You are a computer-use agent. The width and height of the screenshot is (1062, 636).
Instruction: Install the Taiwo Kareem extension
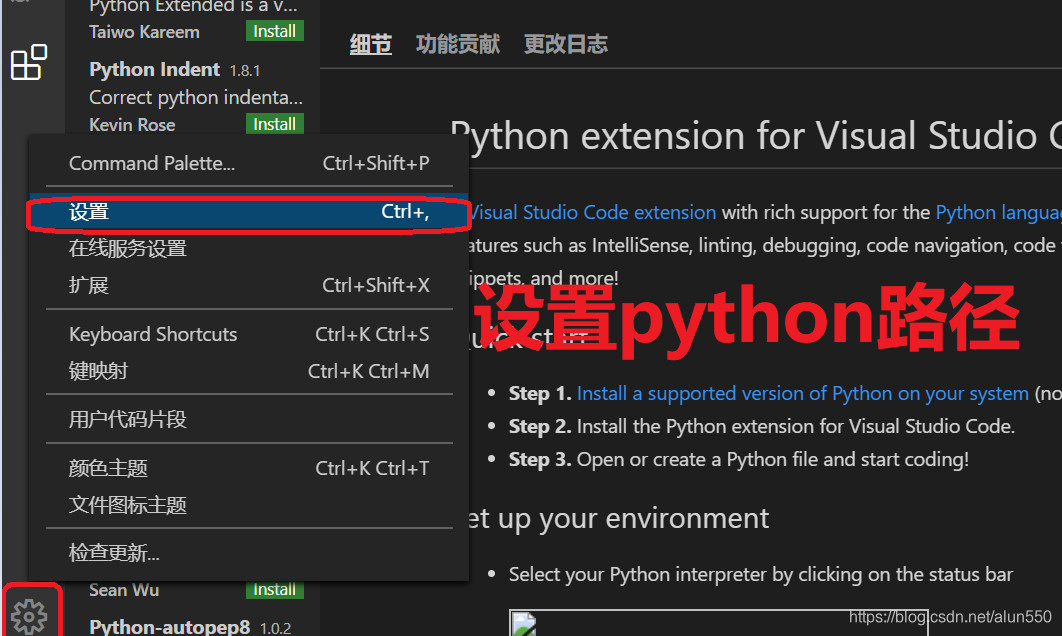(x=274, y=31)
